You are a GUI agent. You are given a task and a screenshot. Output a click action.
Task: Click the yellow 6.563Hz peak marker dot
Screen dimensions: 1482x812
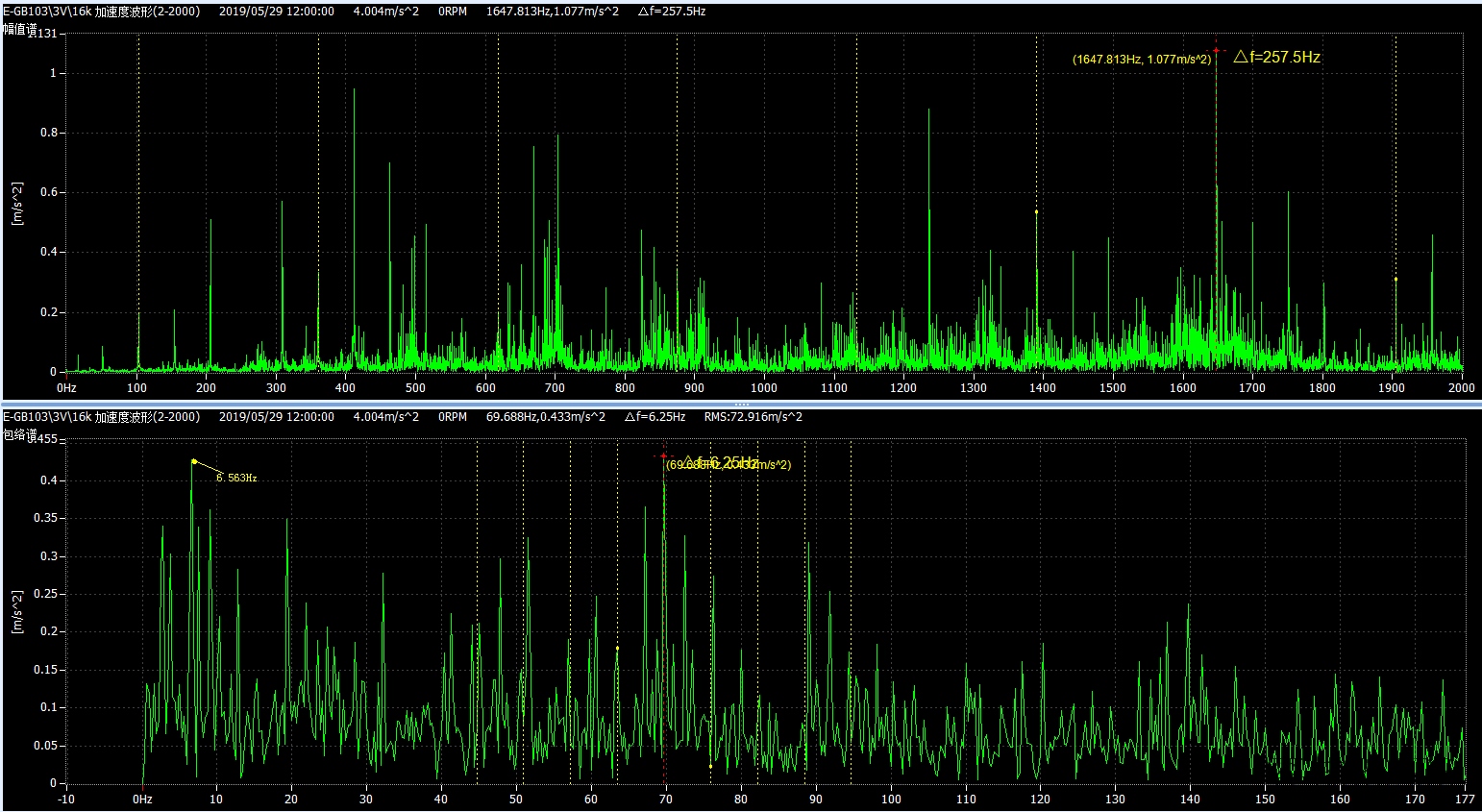[194, 461]
